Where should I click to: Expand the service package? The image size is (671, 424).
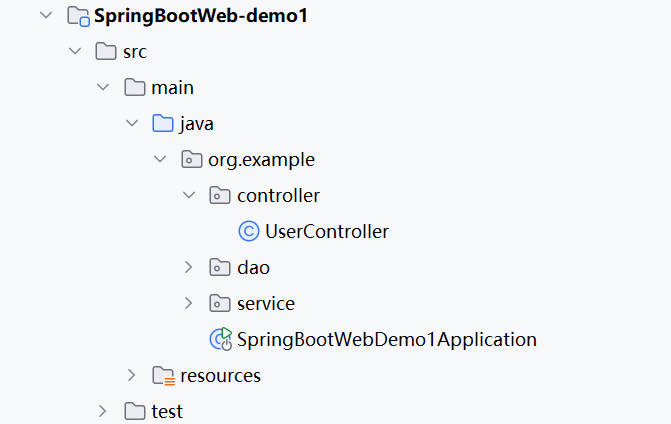[x=189, y=304]
